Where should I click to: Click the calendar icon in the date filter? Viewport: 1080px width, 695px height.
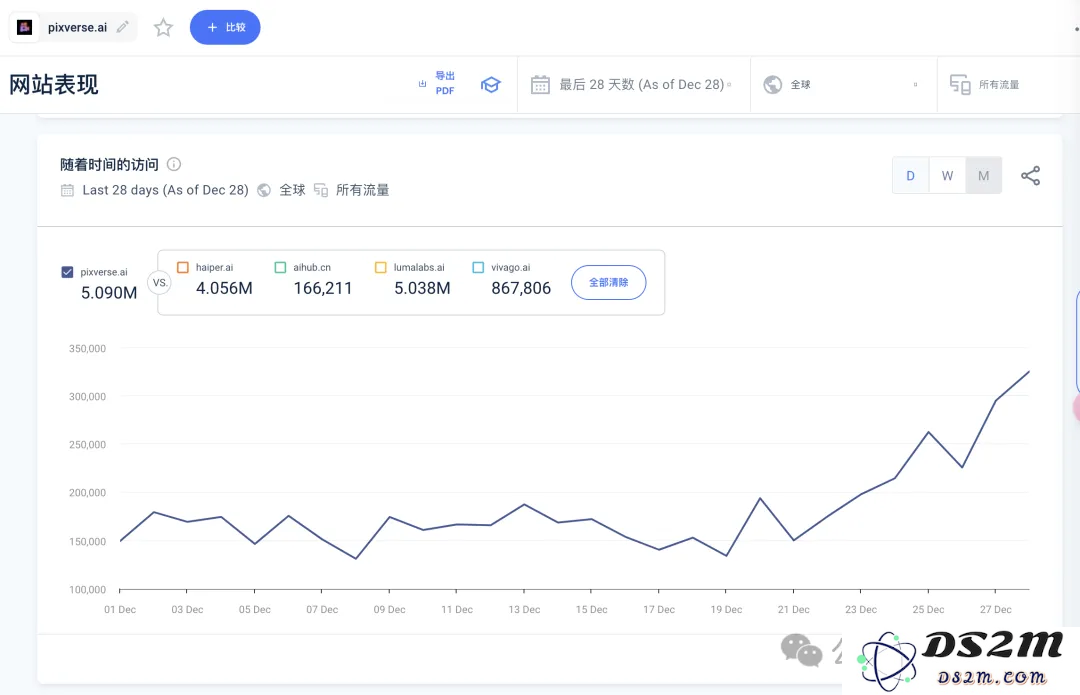click(x=540, y=85)
